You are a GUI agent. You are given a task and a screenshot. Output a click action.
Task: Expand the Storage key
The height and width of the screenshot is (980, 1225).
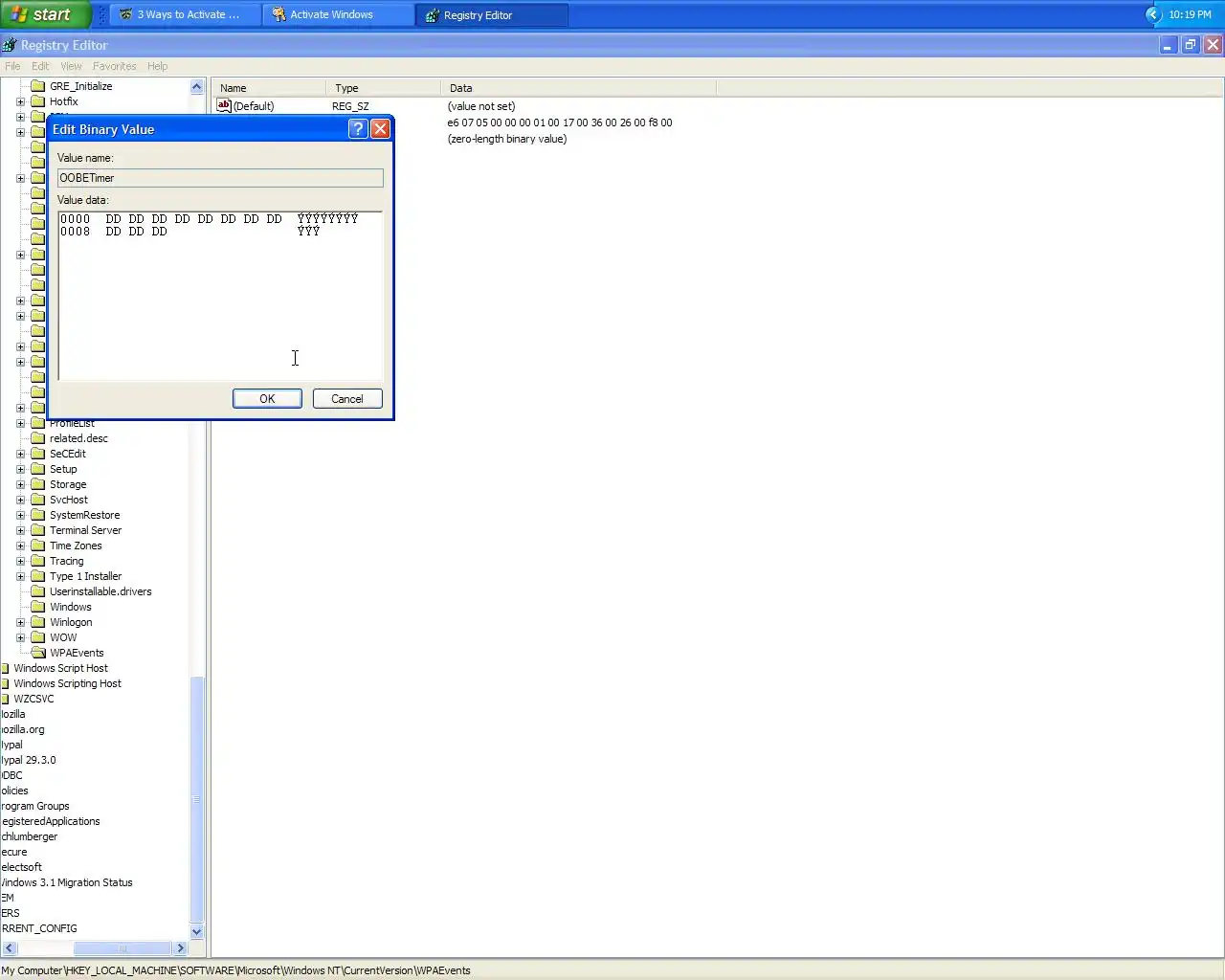click(20, 484)
